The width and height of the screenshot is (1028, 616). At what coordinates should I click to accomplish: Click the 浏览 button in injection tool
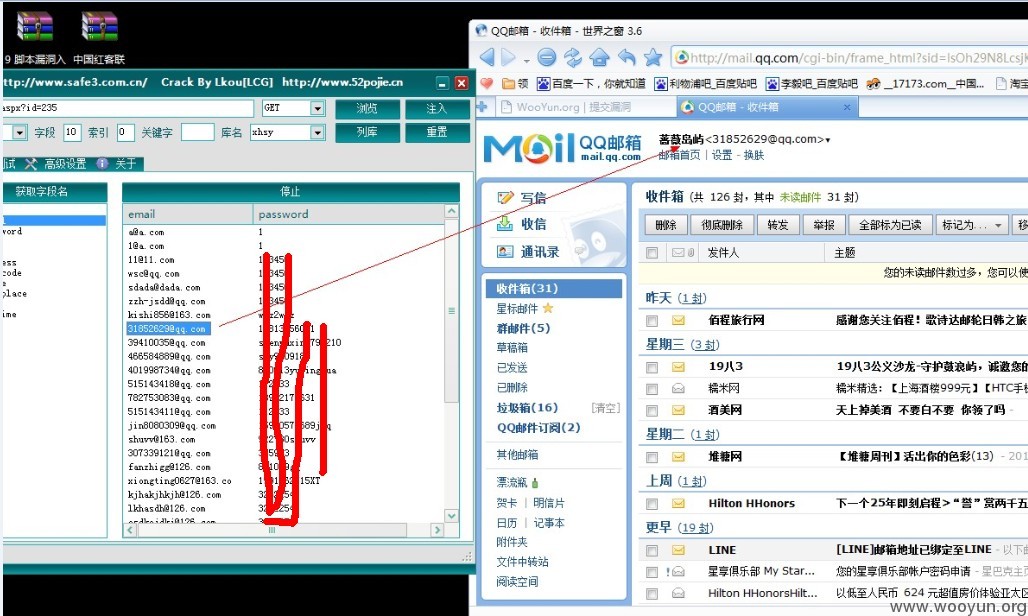point(367,108)
